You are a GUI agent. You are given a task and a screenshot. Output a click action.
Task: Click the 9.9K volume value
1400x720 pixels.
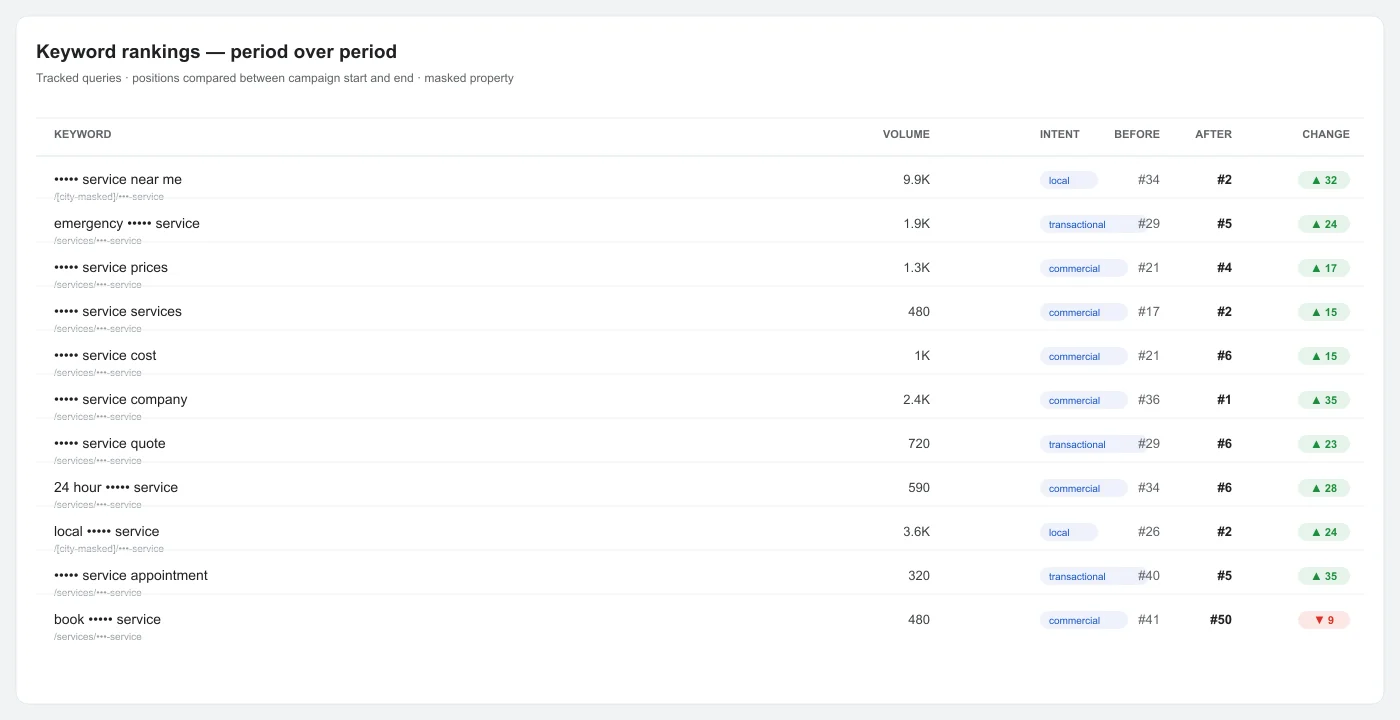click(x=916, y=180)
